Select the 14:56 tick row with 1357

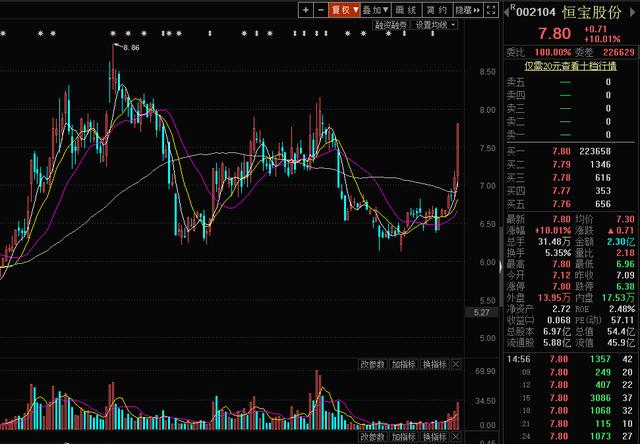[571, 359]
